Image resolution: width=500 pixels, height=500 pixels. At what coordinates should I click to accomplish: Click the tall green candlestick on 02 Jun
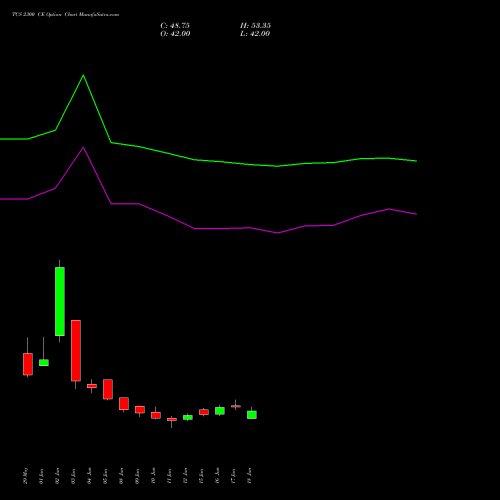[x=60, y=301]
